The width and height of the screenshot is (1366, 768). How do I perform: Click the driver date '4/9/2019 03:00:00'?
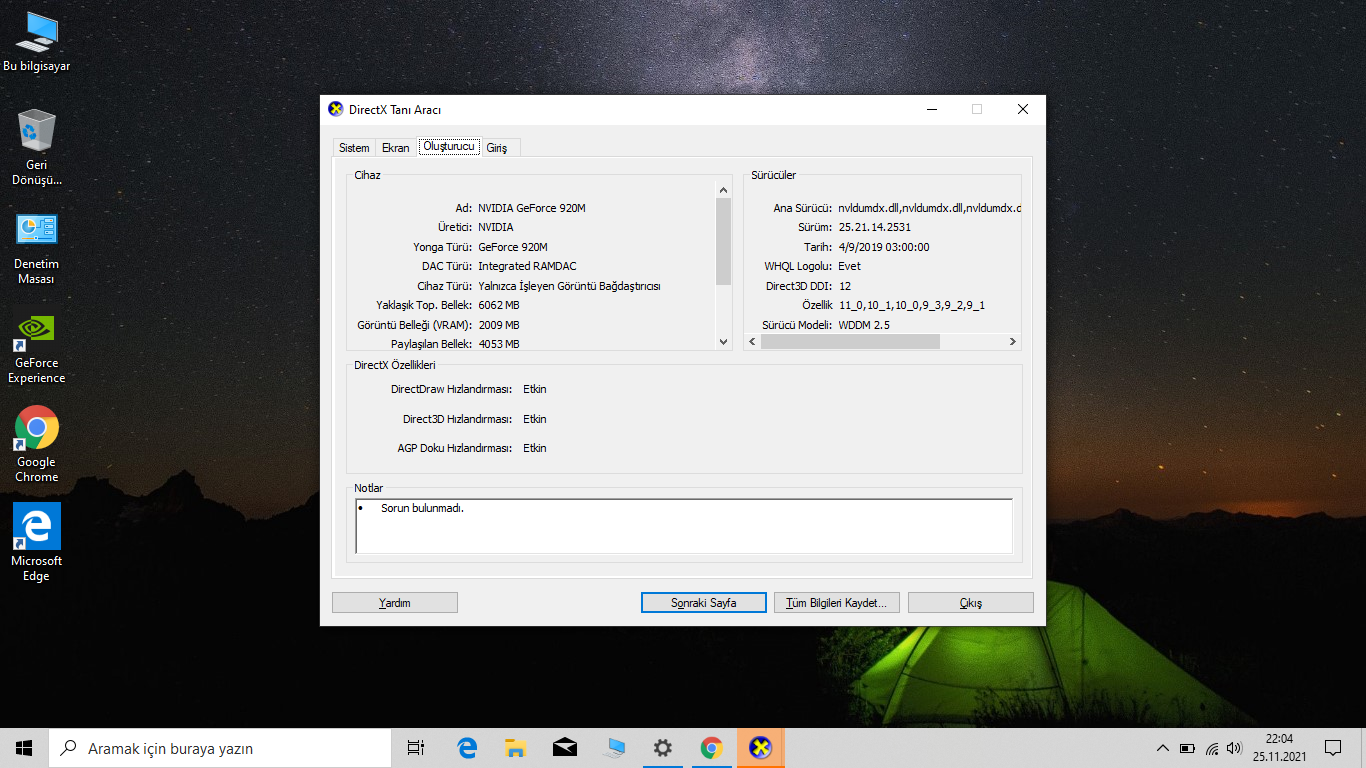click(884, 247)
